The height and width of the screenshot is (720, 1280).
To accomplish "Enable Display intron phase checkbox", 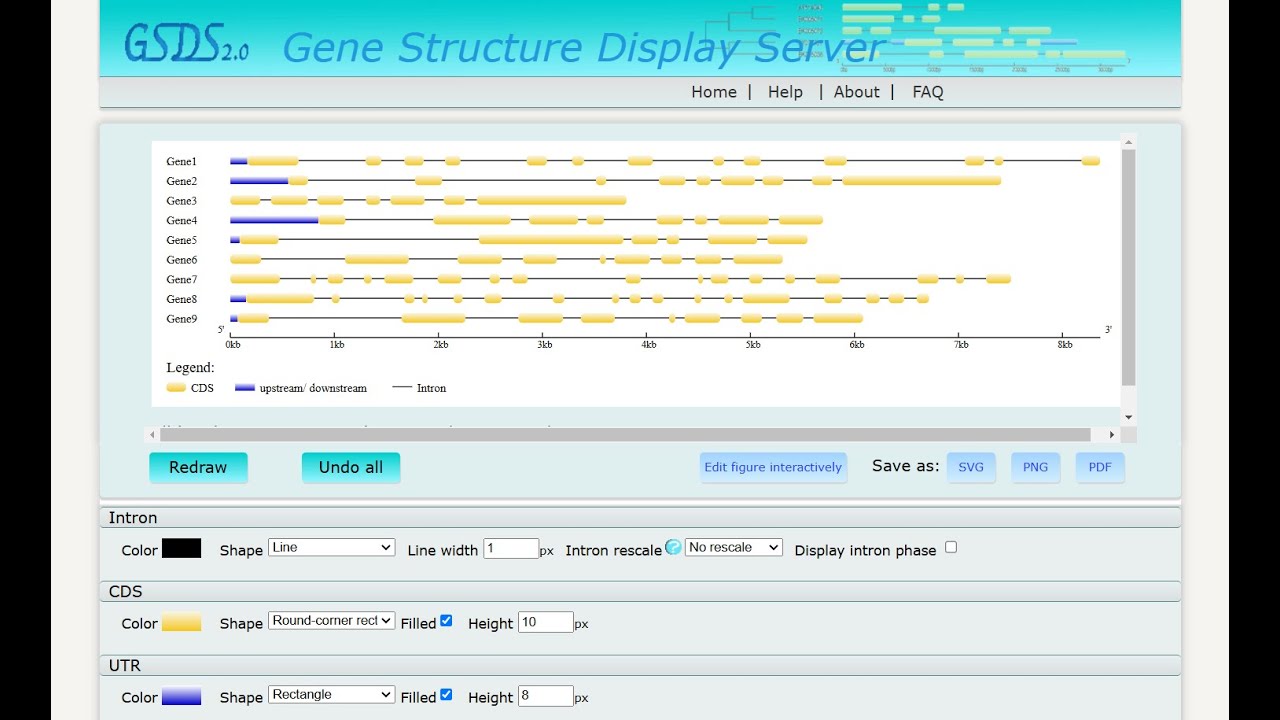I will coord(951,547).
